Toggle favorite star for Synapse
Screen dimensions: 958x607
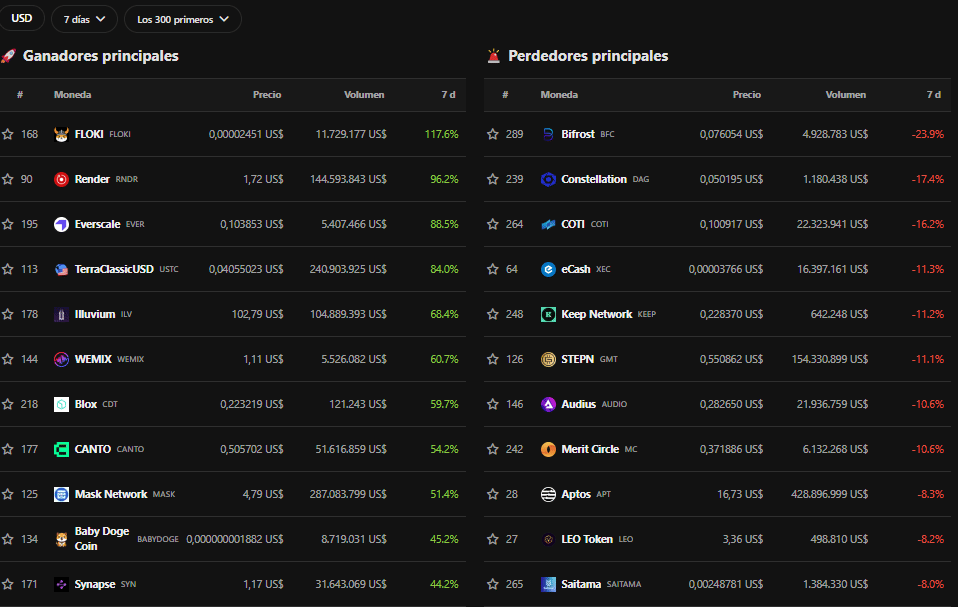pos(7,584)
